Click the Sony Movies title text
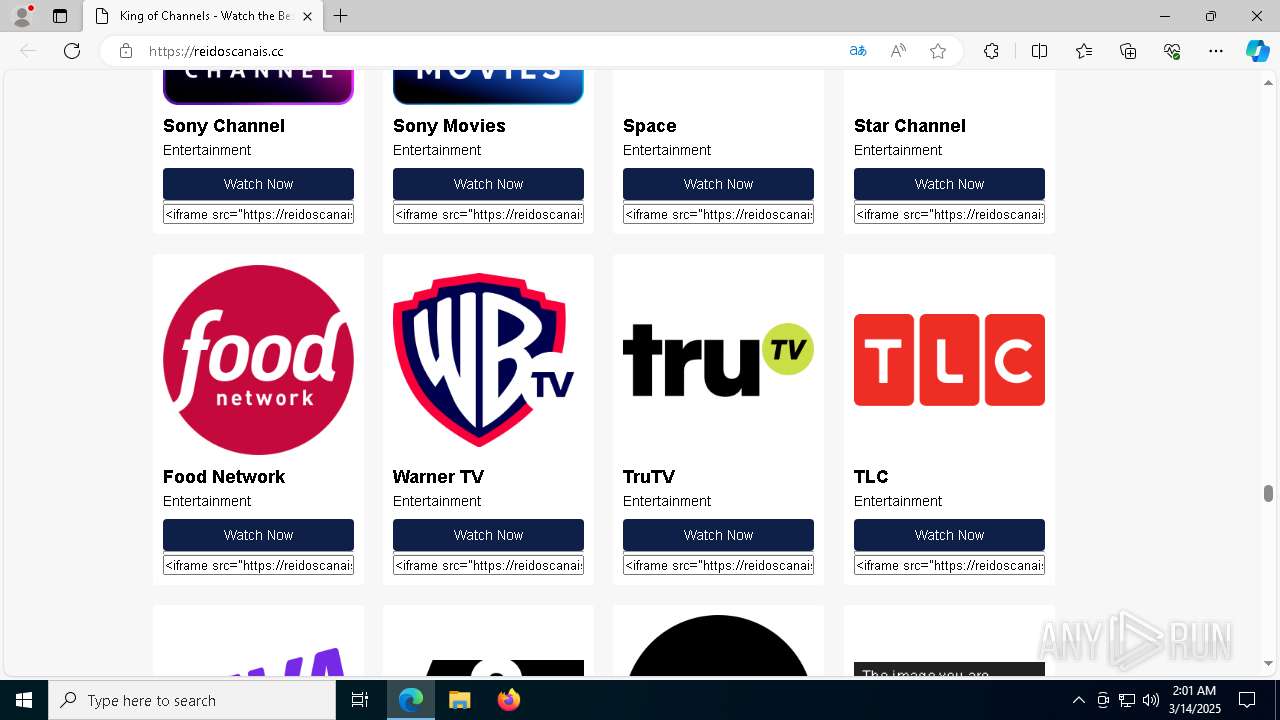This screenshot has width=1280, height=720. [x=449, y=126]
